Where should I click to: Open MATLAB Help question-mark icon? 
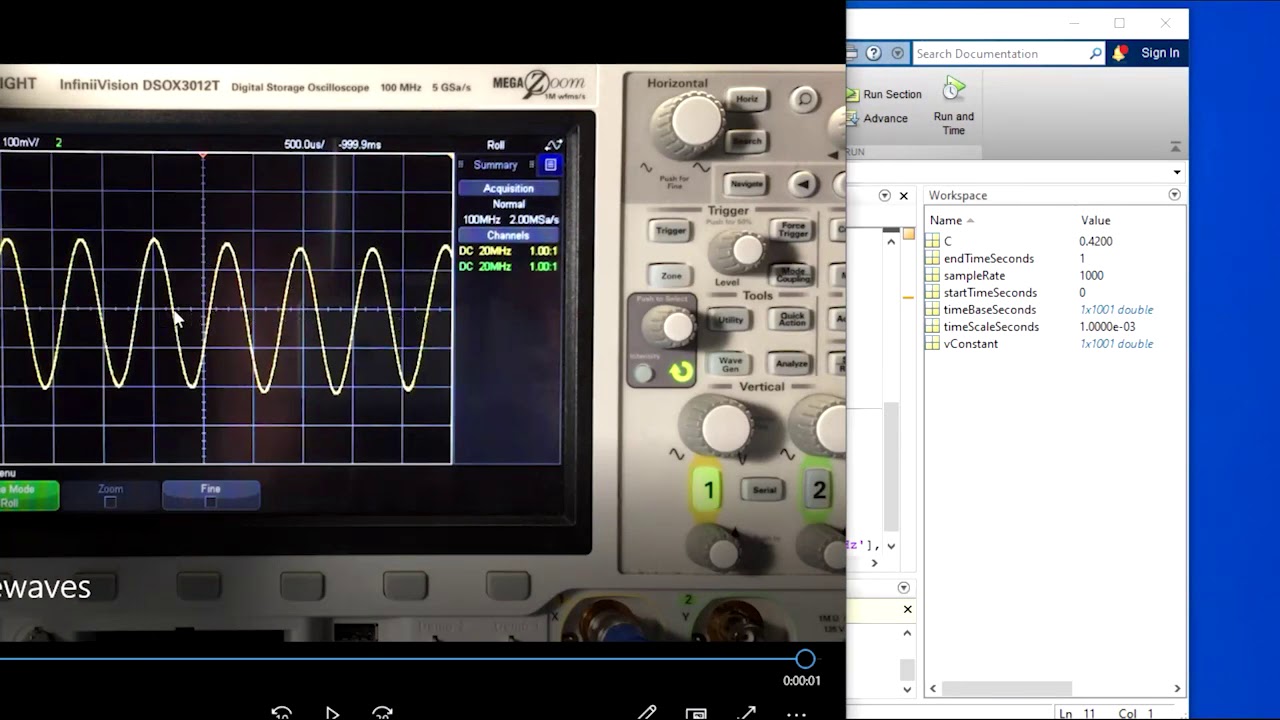pos(873,53)
